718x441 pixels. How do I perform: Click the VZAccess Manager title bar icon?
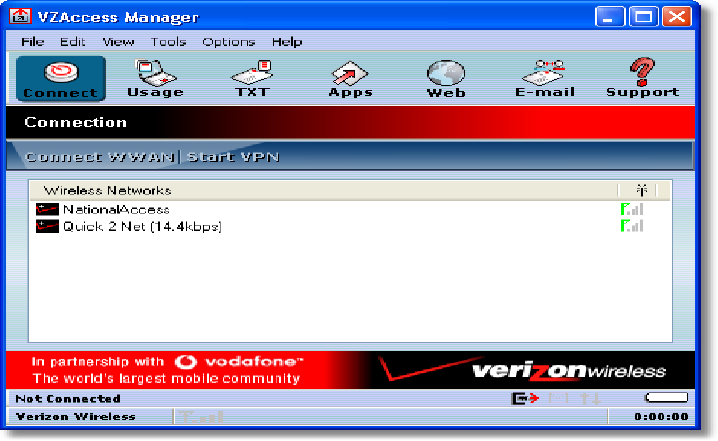point(21,17)
